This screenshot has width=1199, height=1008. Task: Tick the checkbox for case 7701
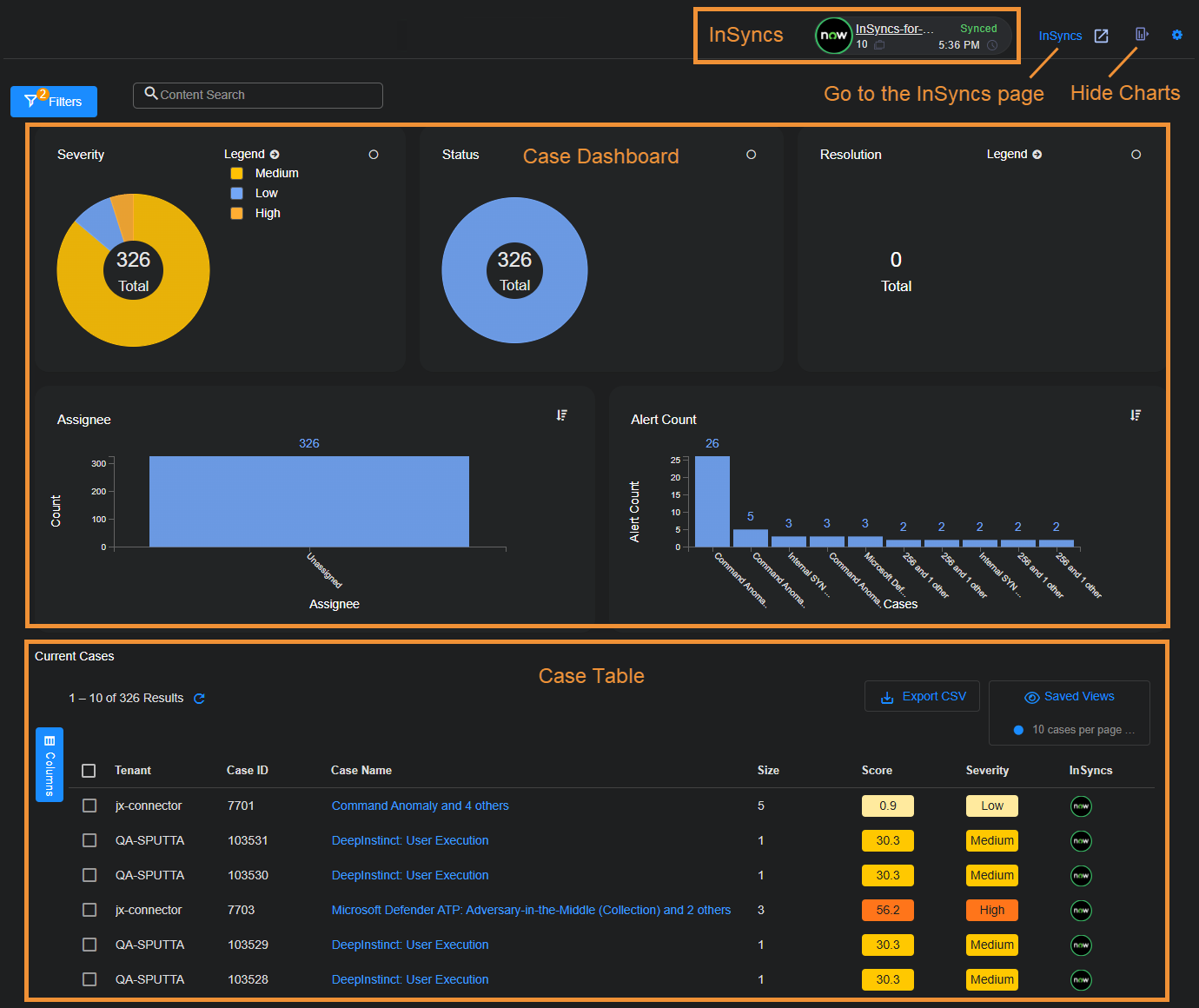(x=89, y=806)
